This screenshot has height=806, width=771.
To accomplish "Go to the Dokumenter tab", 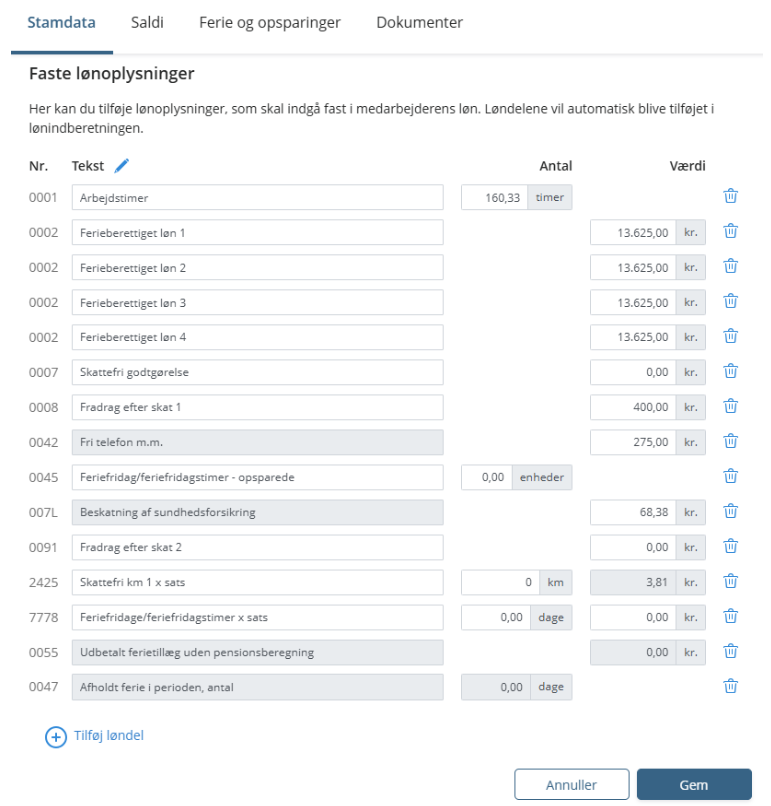I will [419, 22].
